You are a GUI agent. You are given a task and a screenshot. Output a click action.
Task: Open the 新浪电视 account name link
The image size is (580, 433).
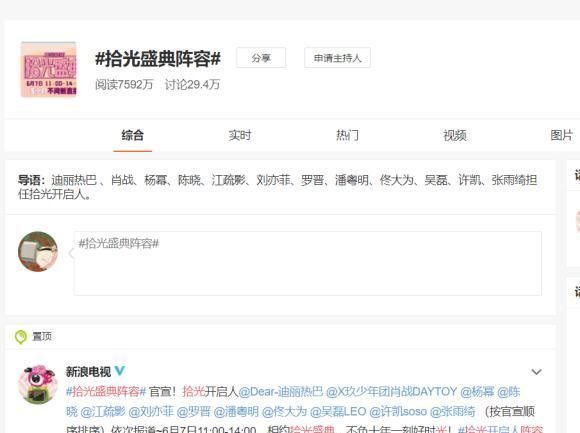point(88,372)
